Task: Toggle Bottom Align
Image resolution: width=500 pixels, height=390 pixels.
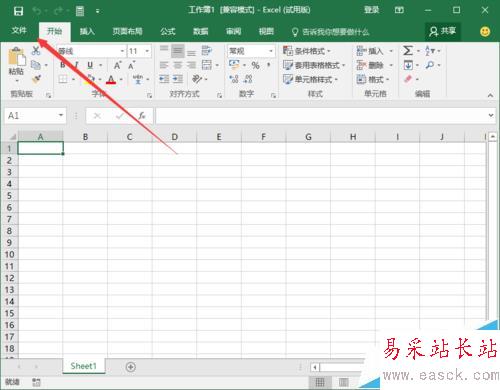Action: [x=191, y=52]
